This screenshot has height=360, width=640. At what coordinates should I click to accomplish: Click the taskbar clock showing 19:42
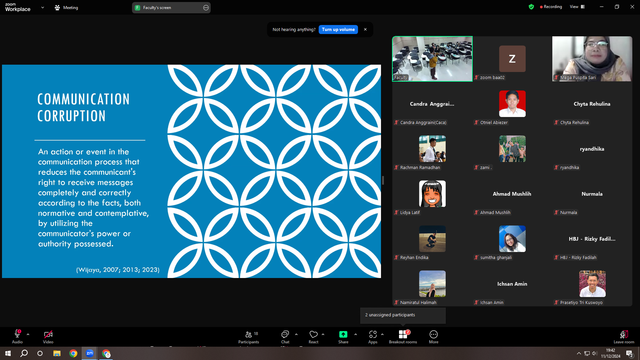point(610,353)
